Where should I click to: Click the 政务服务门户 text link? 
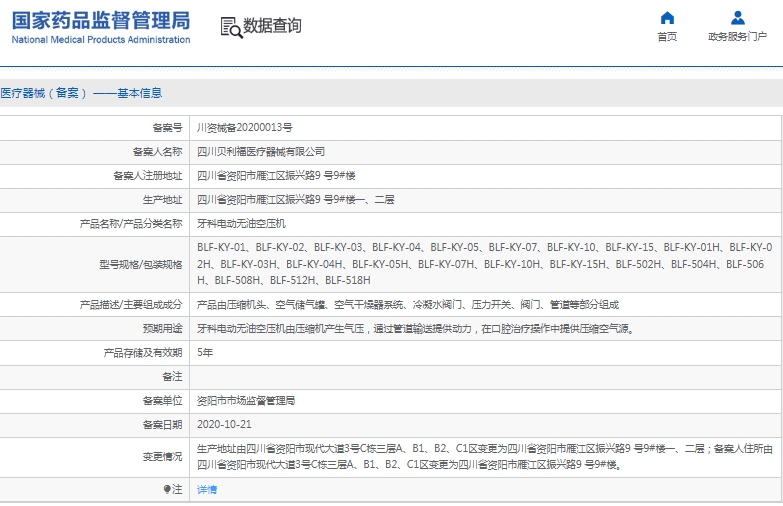pos(738,36)
